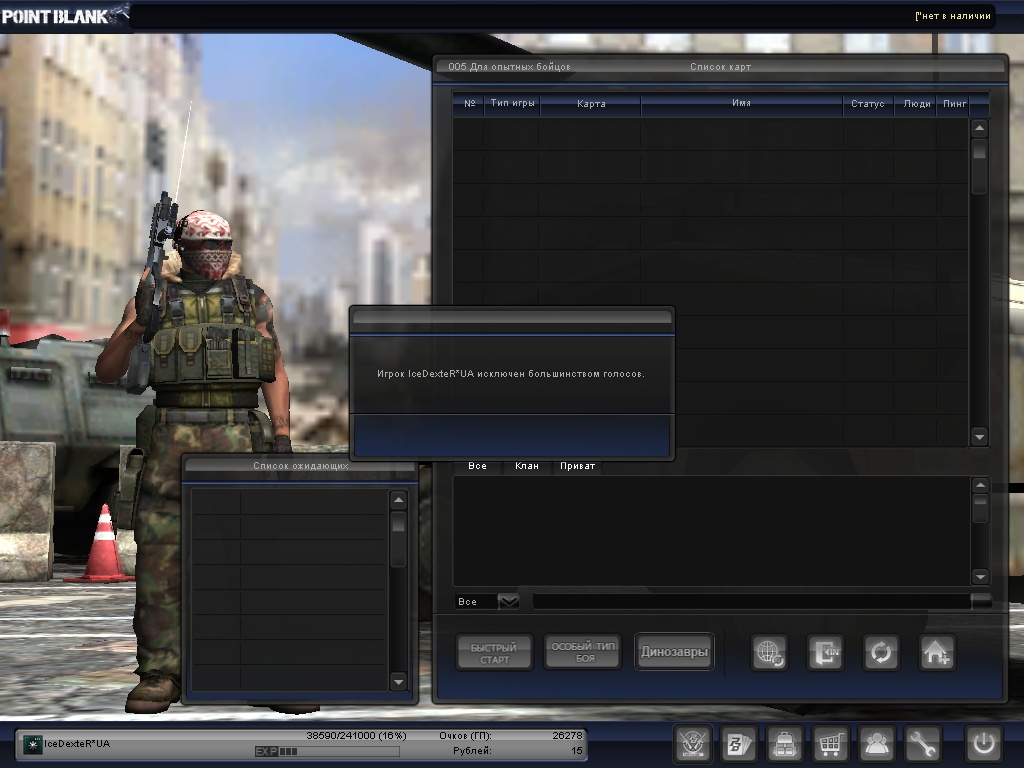Click the 'Список ожидающих' panel title
The height and width of the screenshot is (768, 1024).
(x=300, y=466)
